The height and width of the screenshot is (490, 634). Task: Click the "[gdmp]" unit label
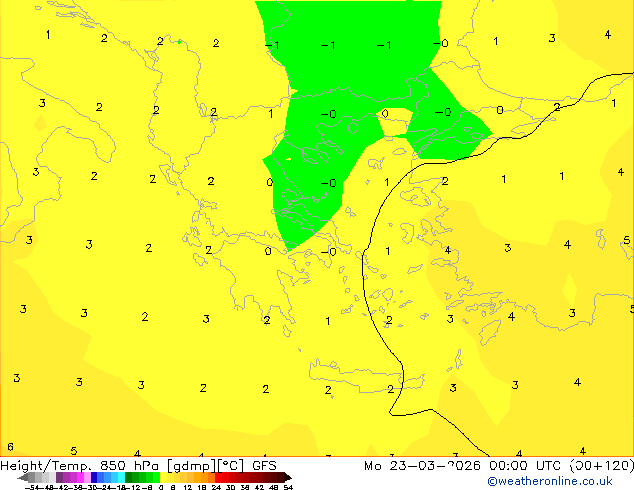[191, 466]
